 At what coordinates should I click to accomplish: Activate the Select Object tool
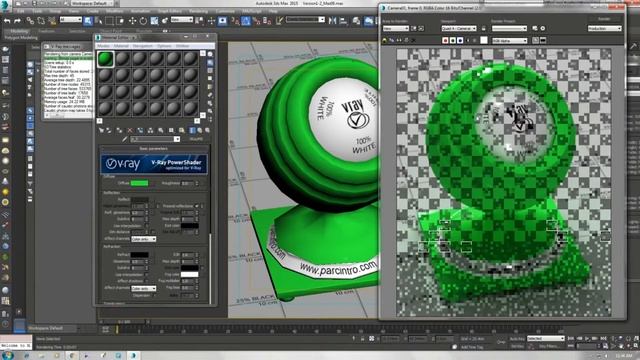[x=88, y=20]
